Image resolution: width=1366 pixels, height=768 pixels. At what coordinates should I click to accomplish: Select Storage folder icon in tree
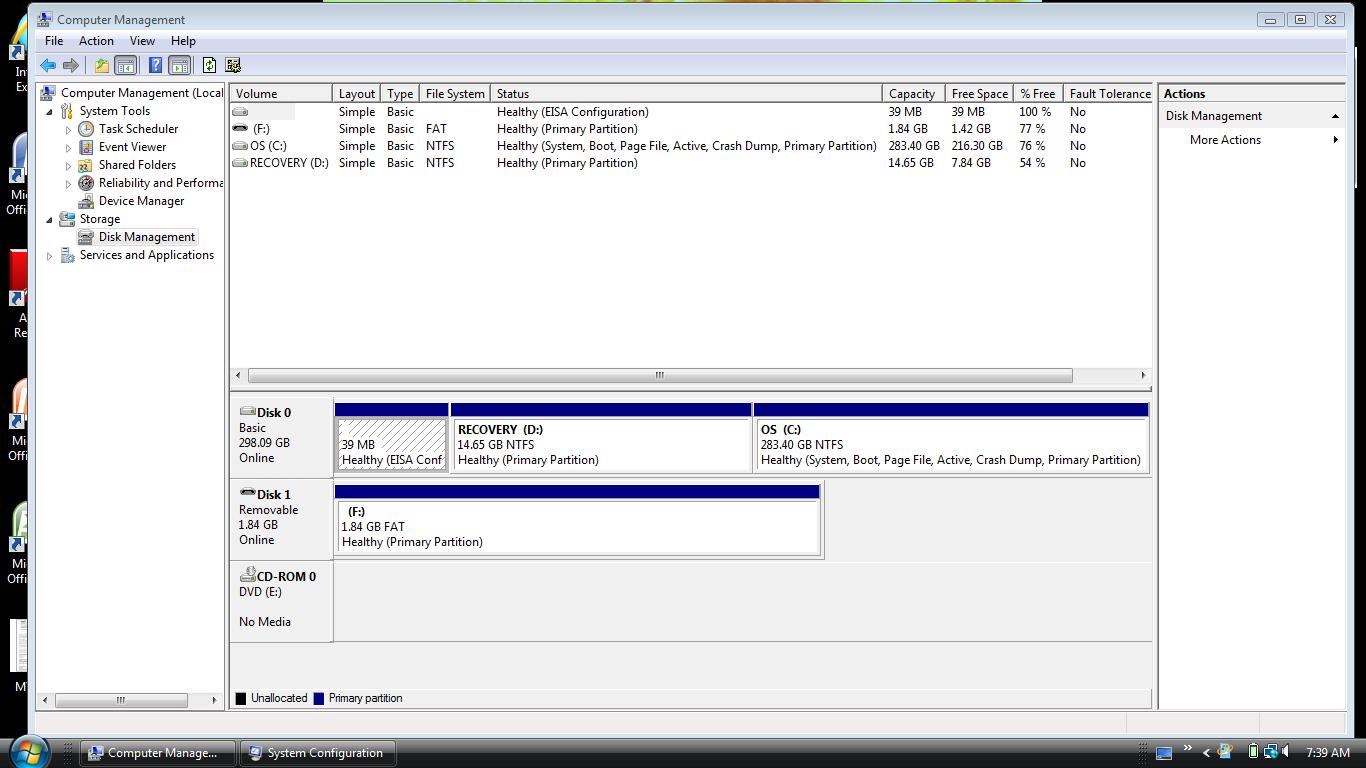coord(67,219)
